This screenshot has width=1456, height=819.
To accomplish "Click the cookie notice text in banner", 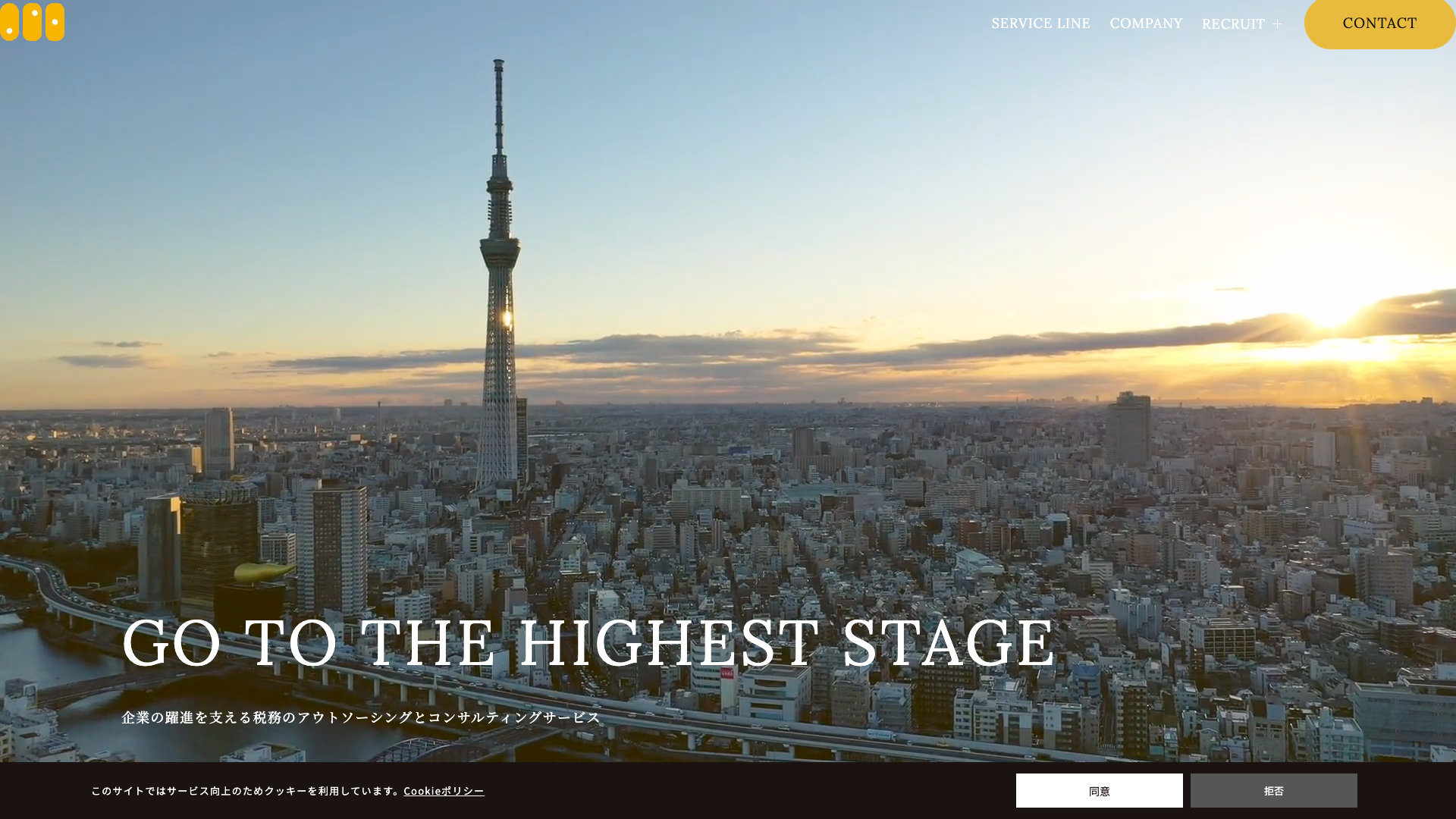I will pyautogui.click(x=246, y=791).
